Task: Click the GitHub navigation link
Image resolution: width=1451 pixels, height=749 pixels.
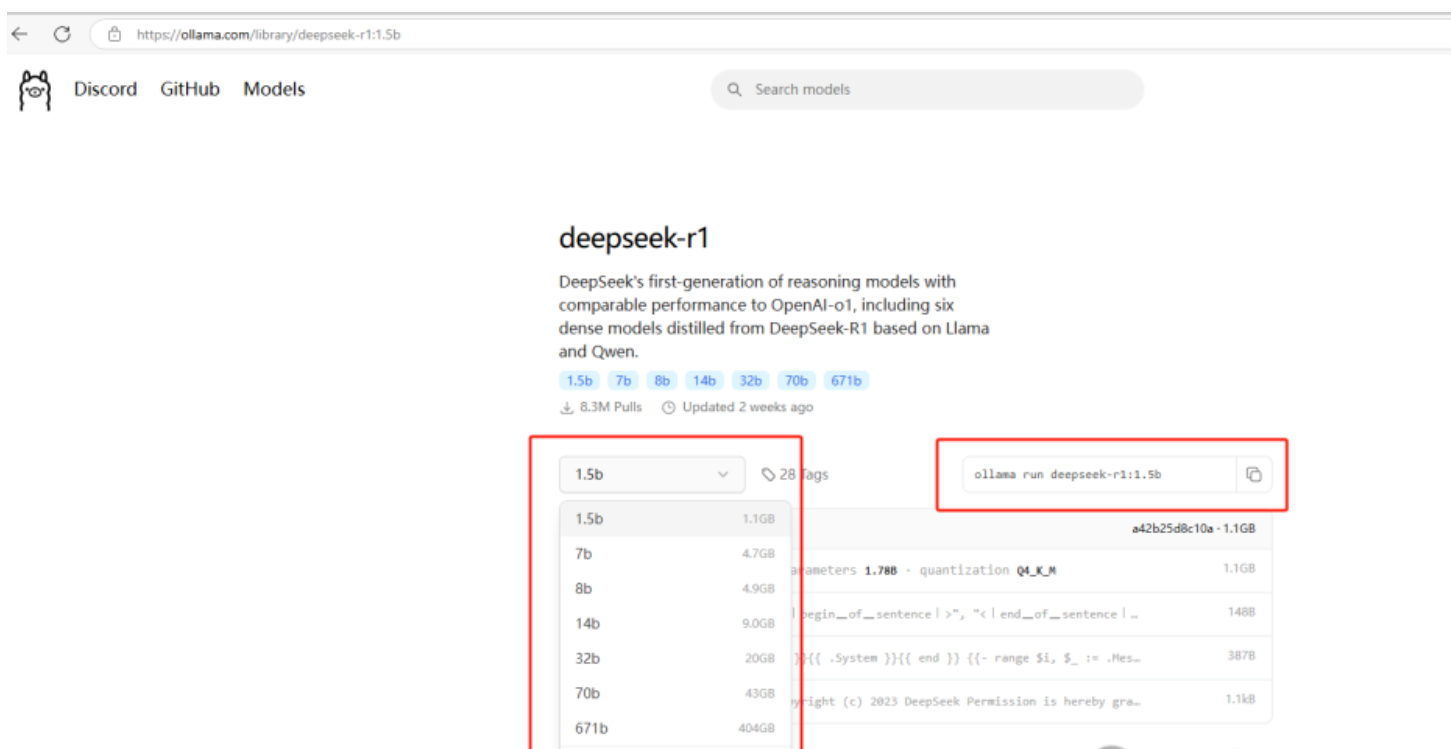Action: click(189, 89)
